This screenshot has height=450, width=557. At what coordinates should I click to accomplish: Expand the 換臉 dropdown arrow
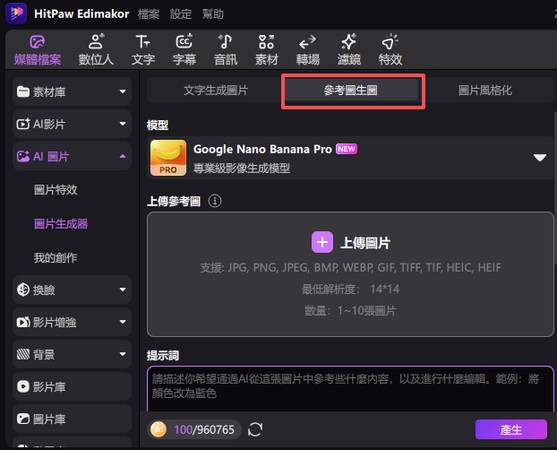tap(123, 290)
